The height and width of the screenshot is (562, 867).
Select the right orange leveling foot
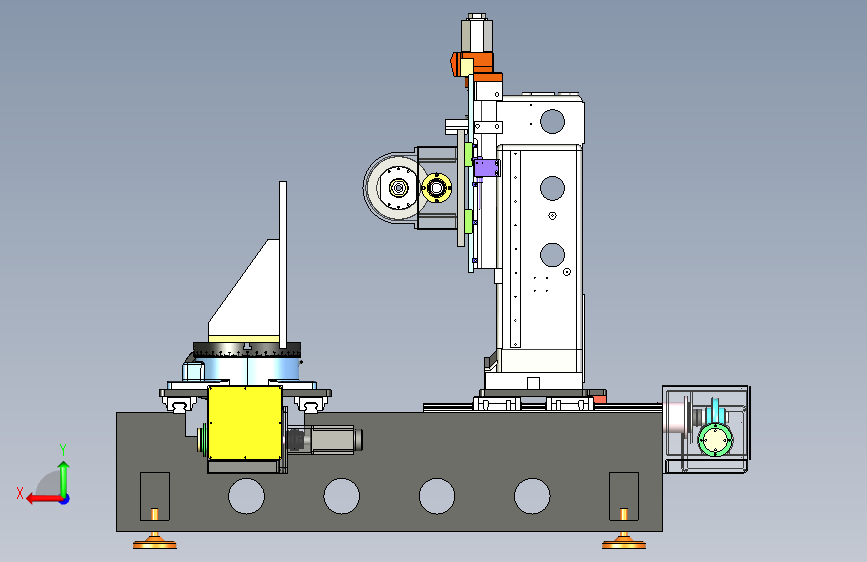pos(624,541)
